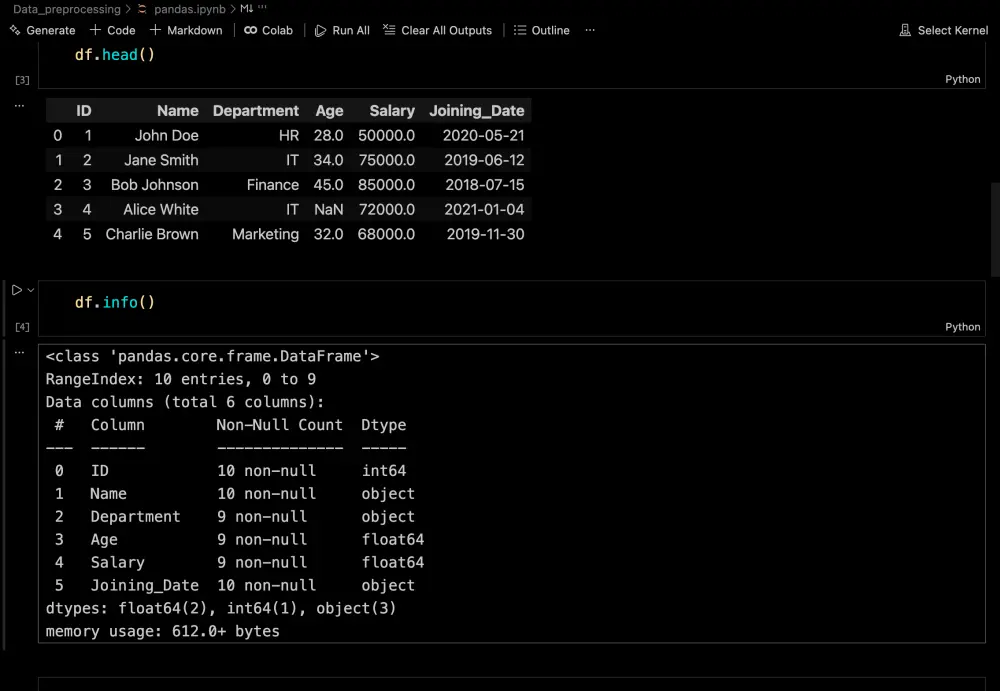Click the Finance department cell
The width and height of the screenshot is (1000, 691).
[272, 184]
